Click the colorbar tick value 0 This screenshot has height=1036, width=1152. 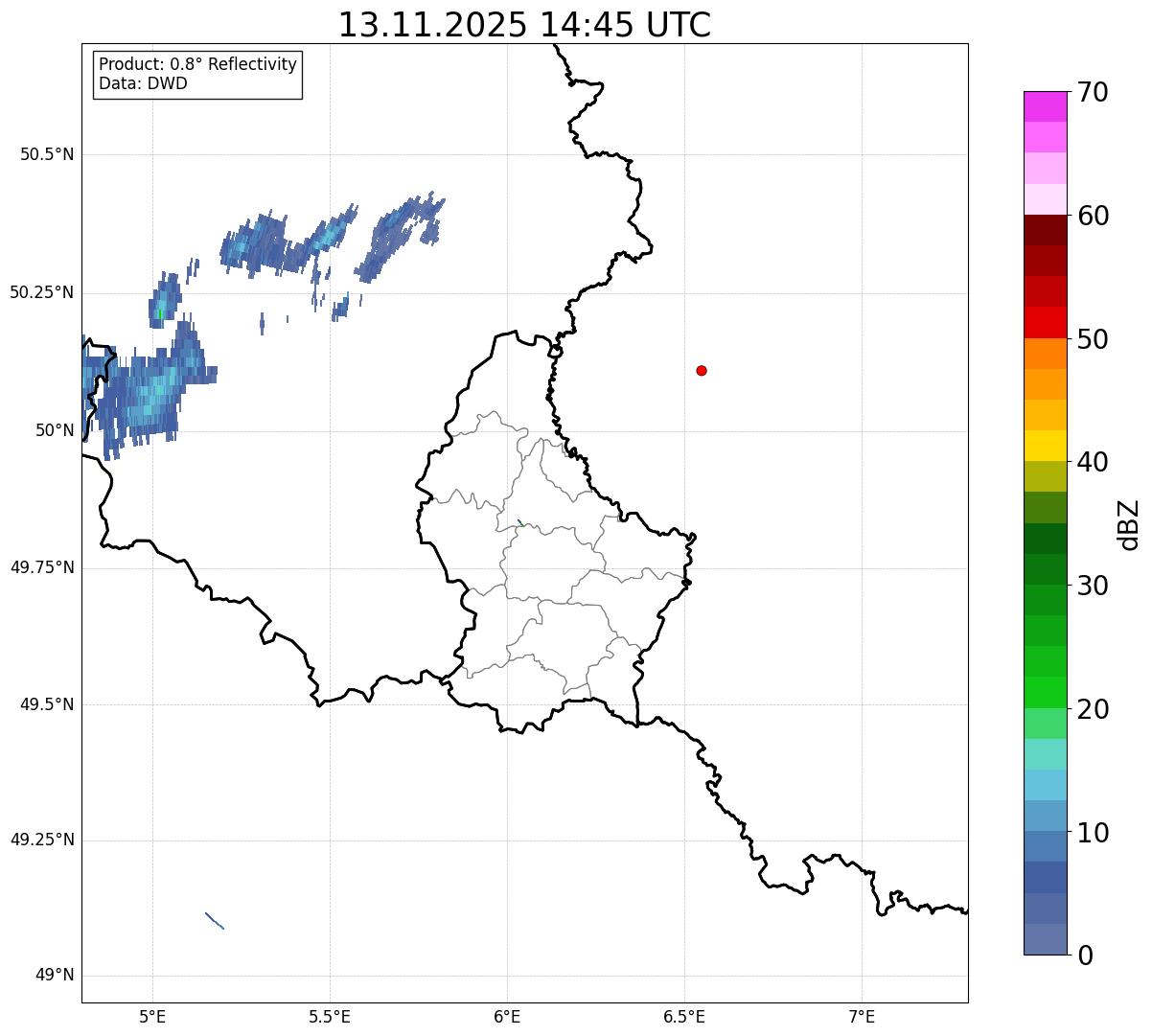point(1085,955)
